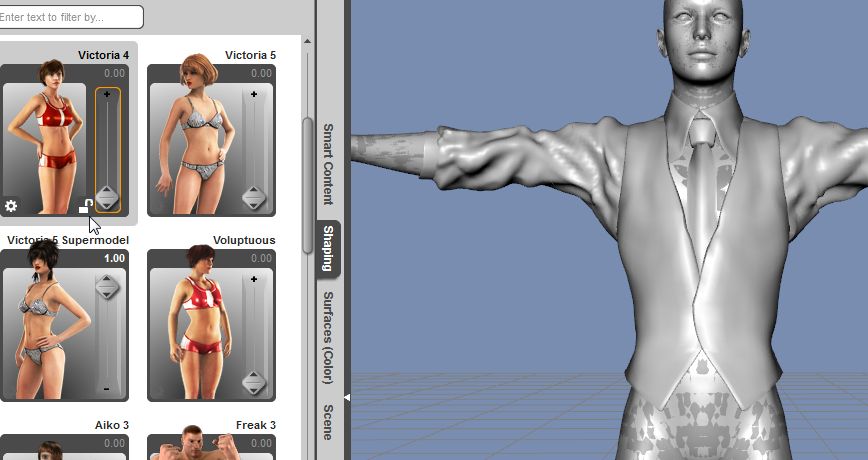Click the Victoria 5 Supermodel slider handle
Viewport: 868px width, 460px height.
click(107, 287)
